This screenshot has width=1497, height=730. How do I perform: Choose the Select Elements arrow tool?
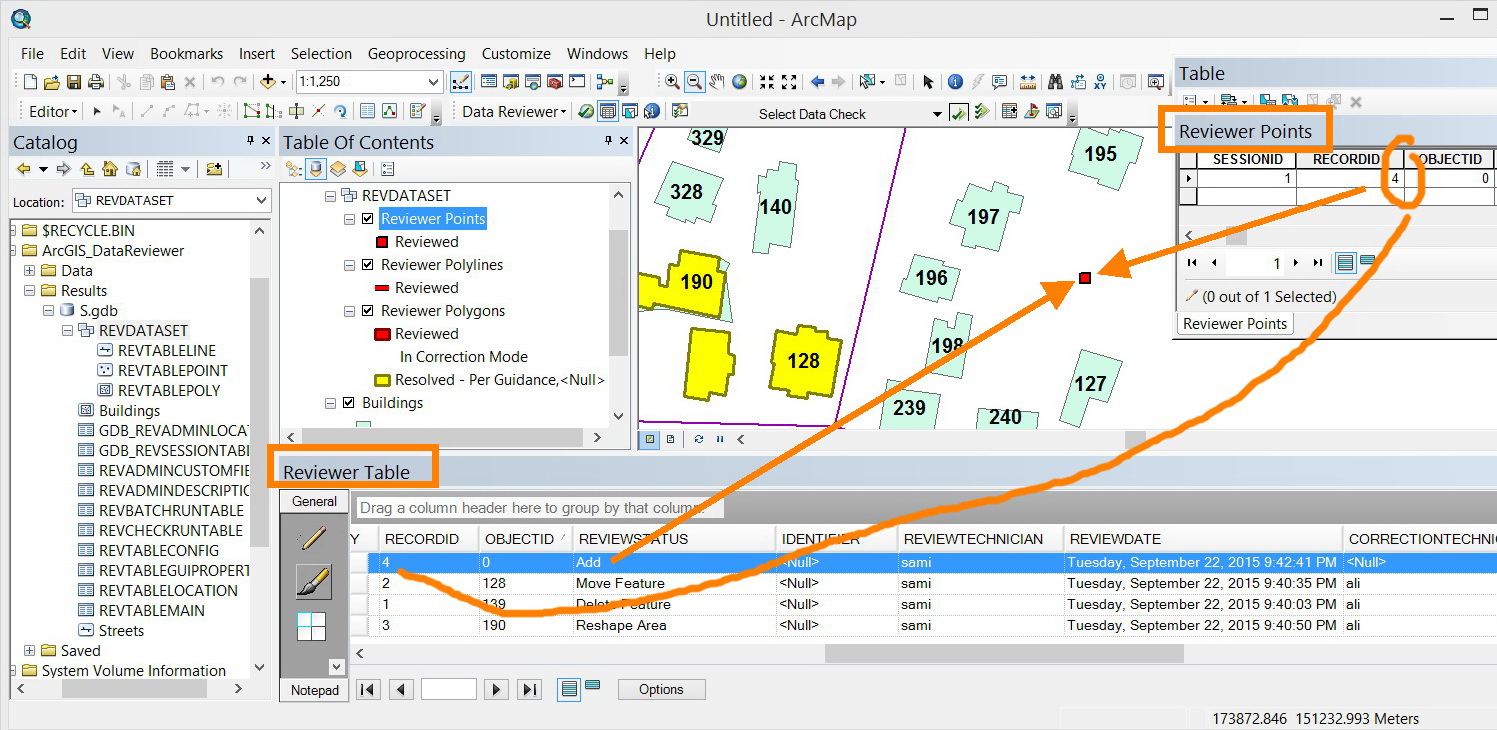click(x=928, y=82)
